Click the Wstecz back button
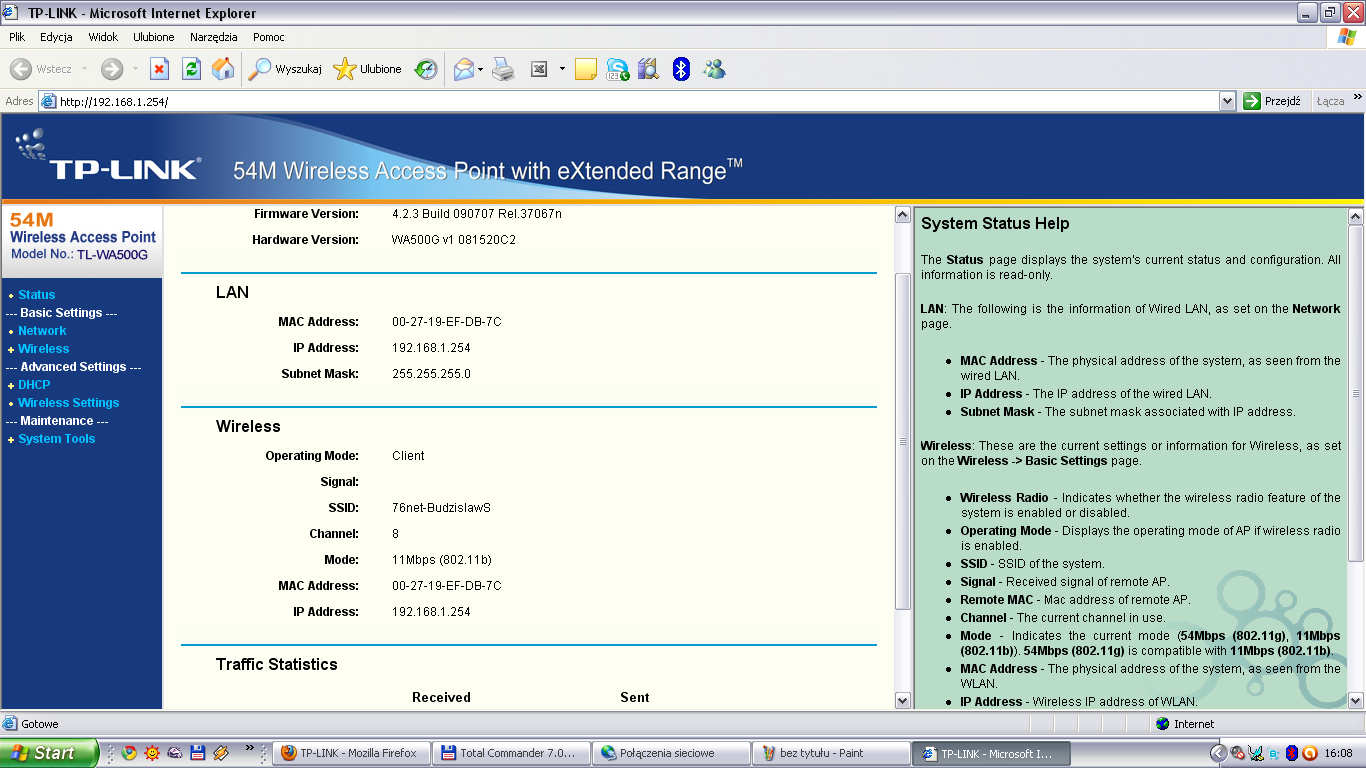 pos(41,69)
